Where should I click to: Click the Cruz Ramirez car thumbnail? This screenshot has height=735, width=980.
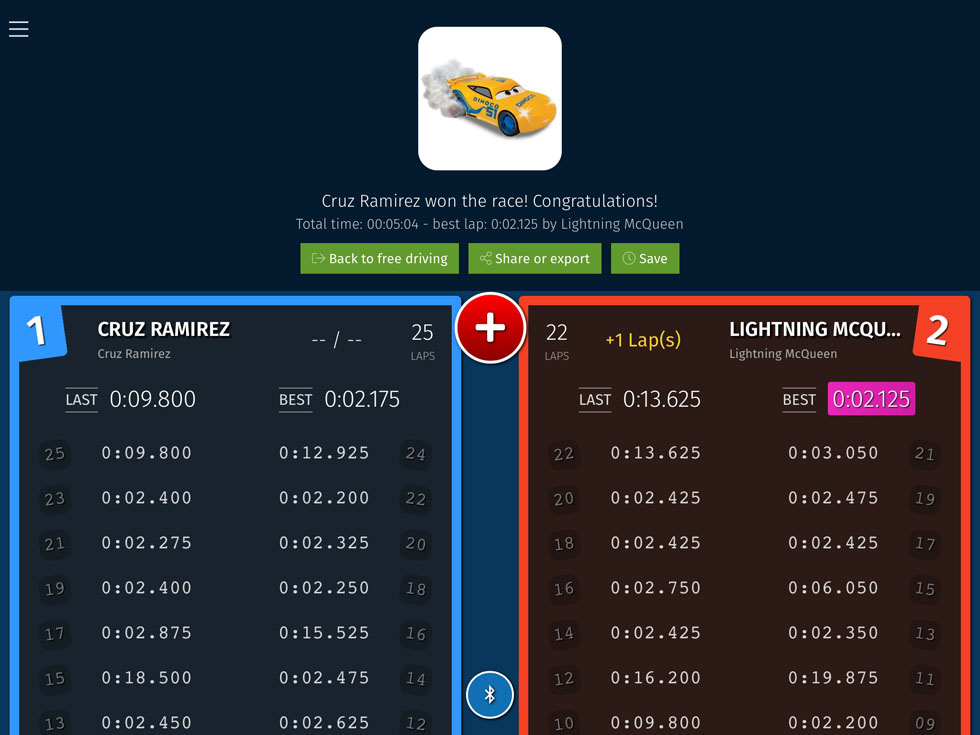tap(489, 98)
